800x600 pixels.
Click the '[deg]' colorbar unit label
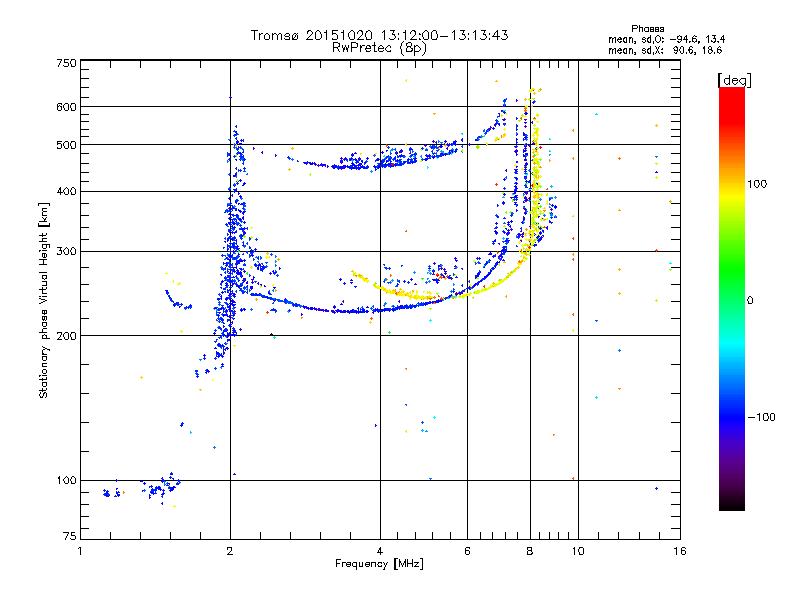(734, 80)
